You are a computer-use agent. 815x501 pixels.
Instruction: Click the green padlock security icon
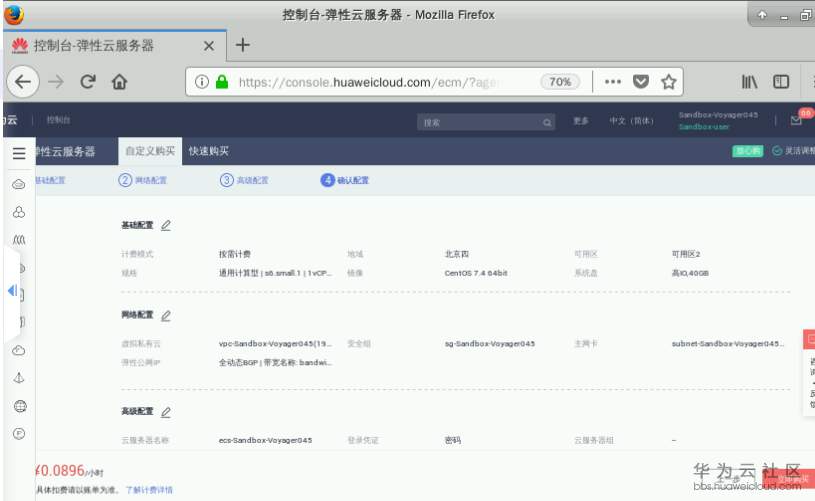pos(222,82)
